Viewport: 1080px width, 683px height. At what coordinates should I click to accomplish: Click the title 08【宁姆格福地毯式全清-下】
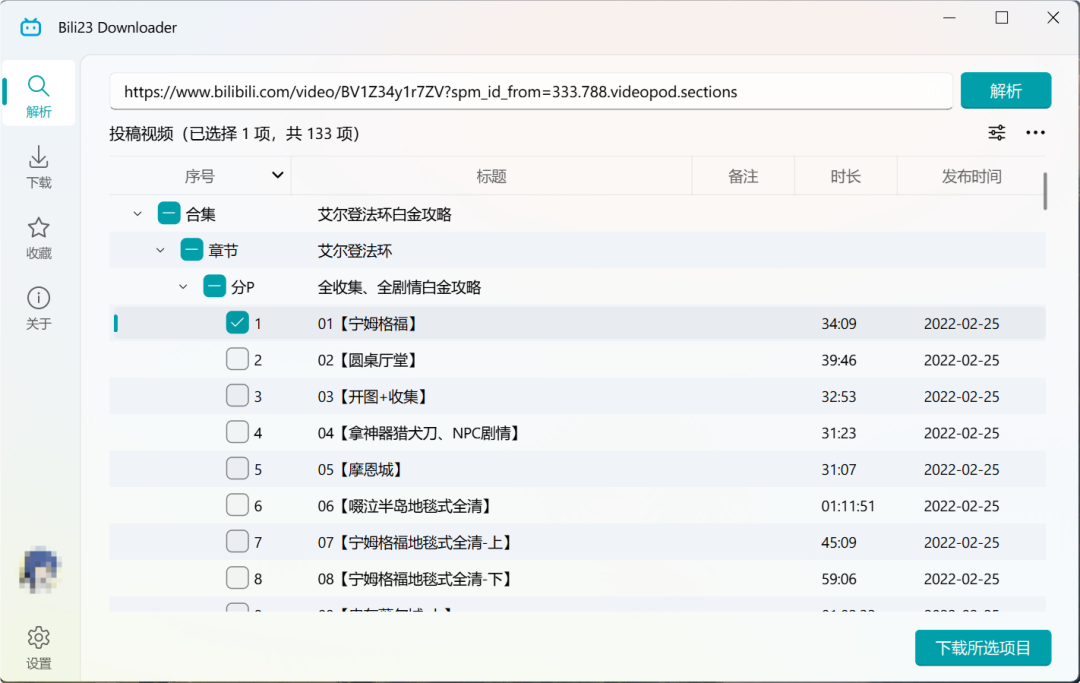coord(416,580)
